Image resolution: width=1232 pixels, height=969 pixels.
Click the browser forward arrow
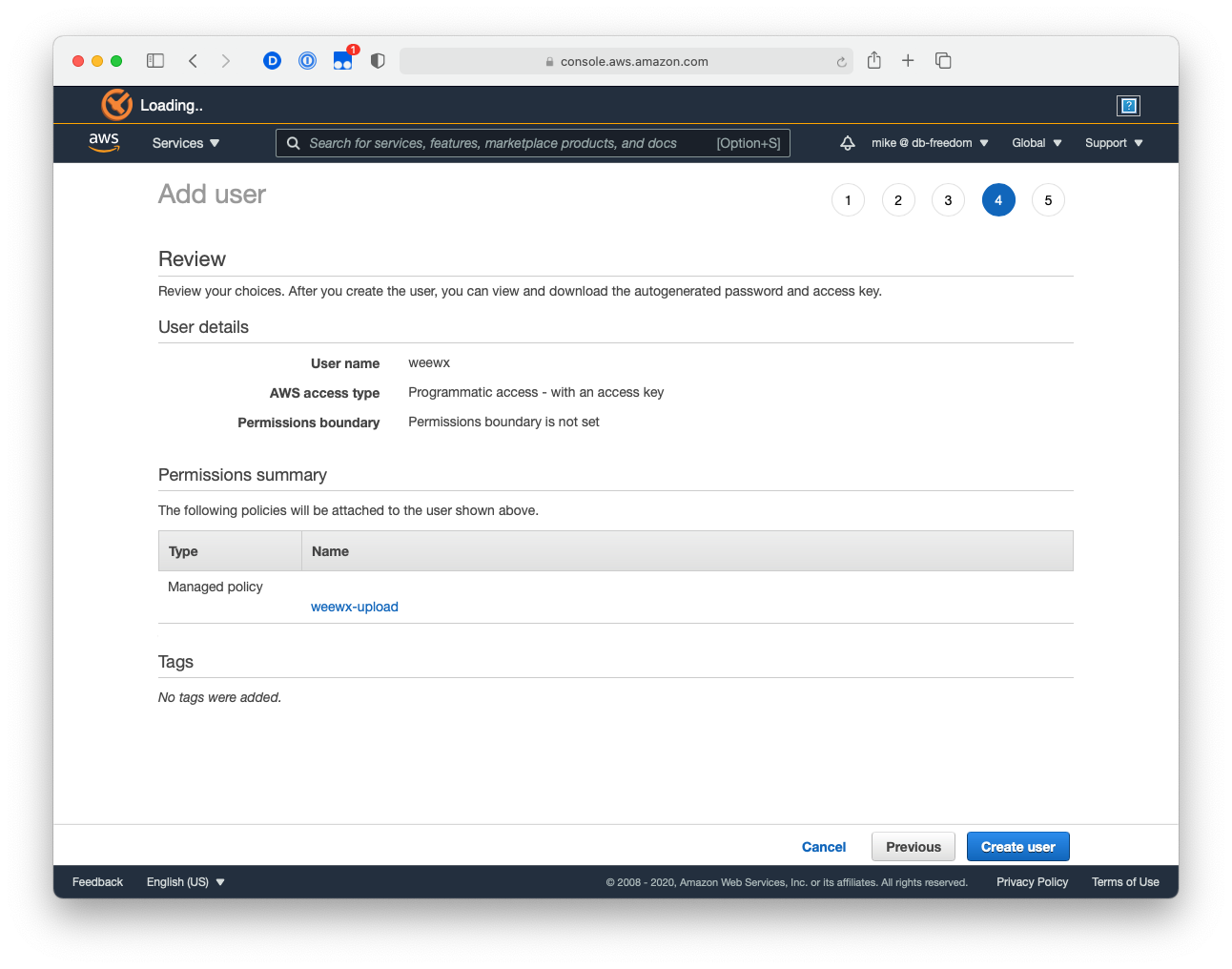(x=226, y=61)
